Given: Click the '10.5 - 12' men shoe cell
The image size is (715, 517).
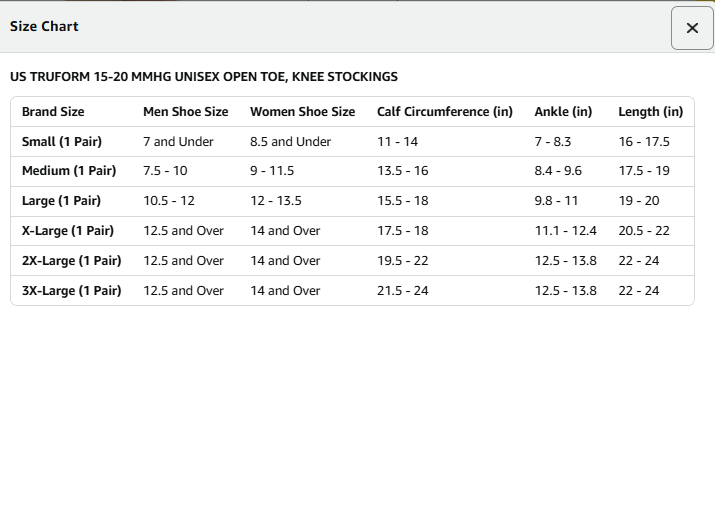Looking at the screenshot, I should point(169,201).
